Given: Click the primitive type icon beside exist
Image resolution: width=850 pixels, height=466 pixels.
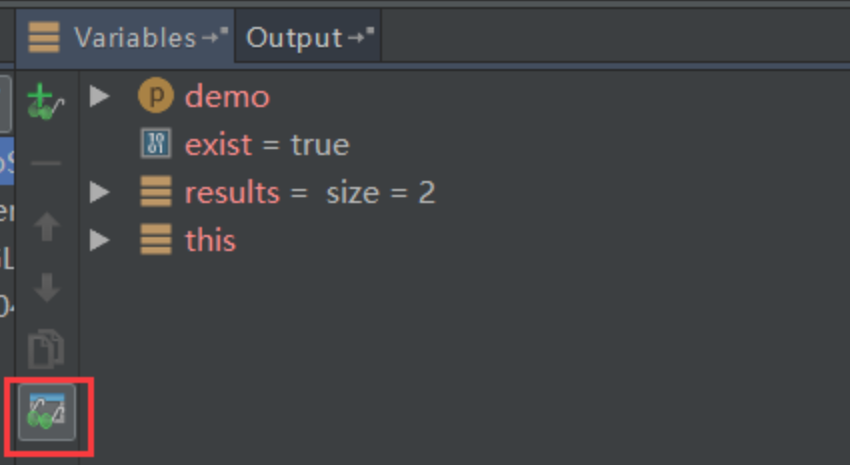Looking at the screenshot, I should (156, 144).
